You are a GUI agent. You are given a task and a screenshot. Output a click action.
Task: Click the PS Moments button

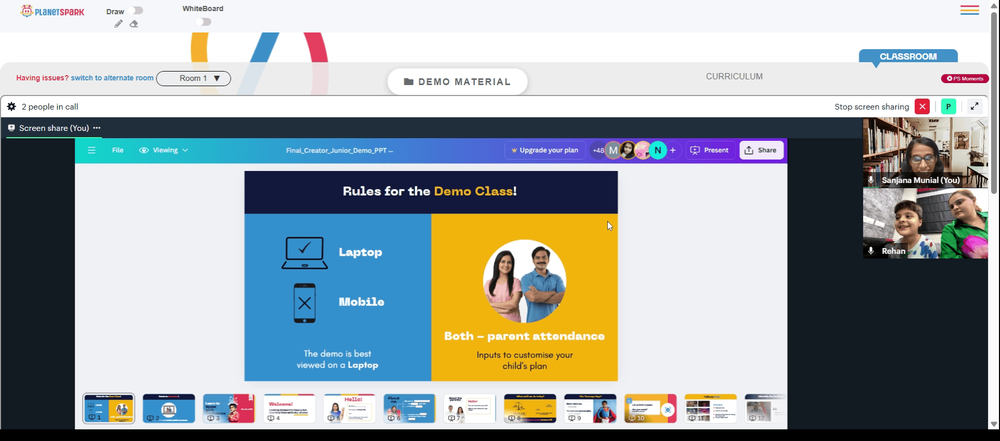(965, 78)
